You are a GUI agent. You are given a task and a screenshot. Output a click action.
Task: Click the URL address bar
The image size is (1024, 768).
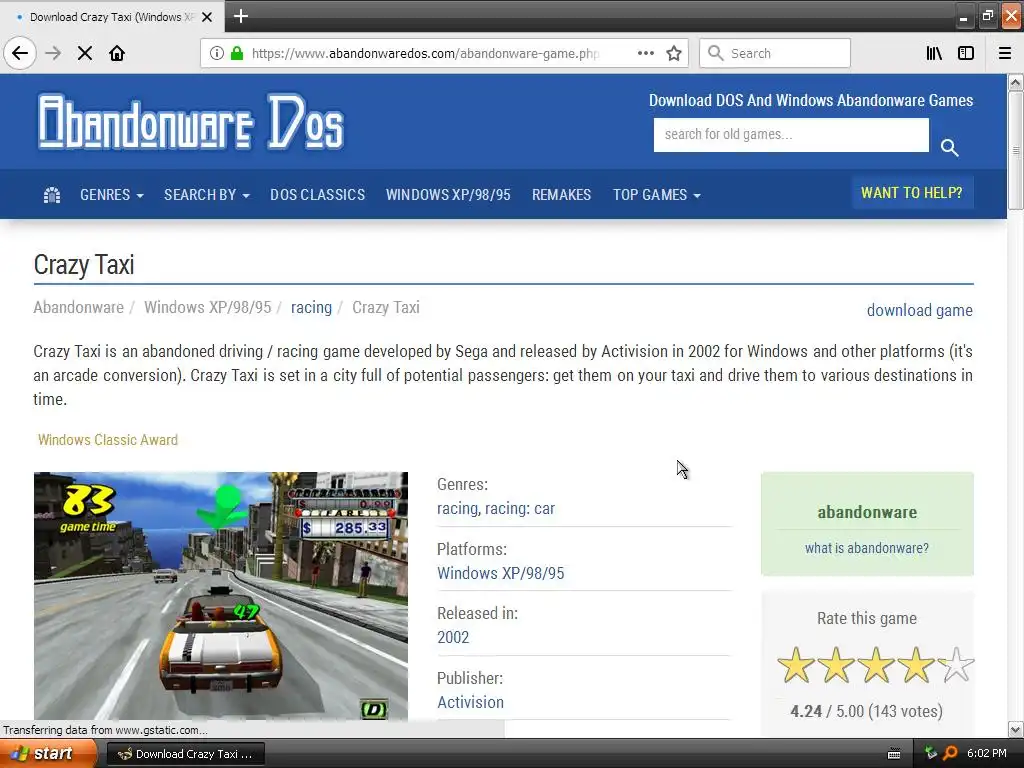click(x=424, y=53)
